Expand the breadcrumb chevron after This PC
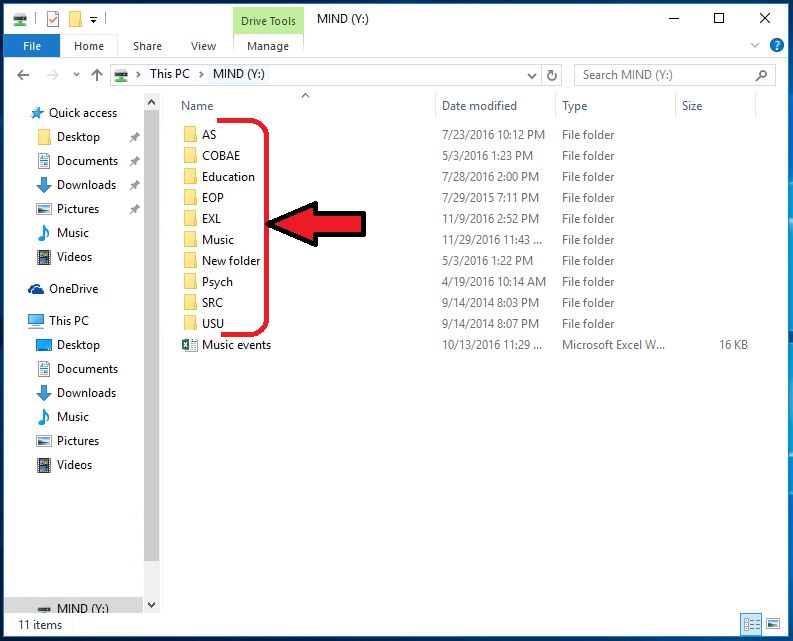793x641 pixels. [201, 74]
